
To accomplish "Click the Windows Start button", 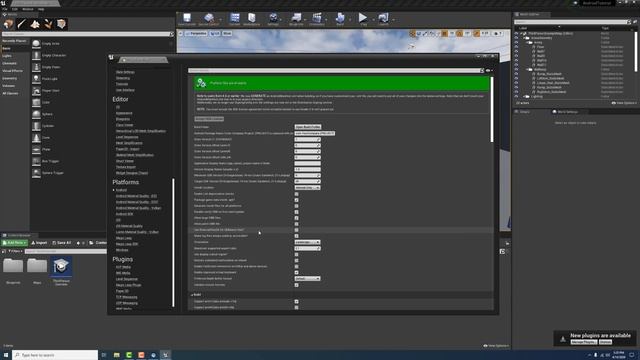I will tap(6, 355).
